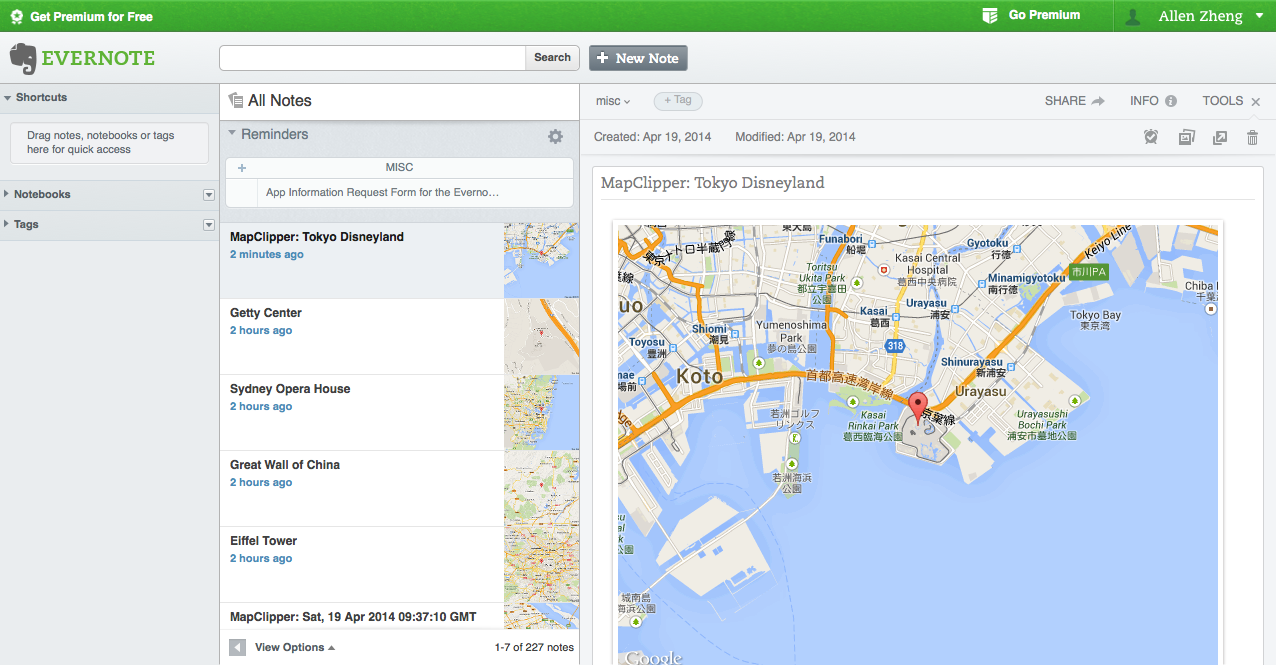Click the All Notes notebook icon
This screenshot has height=665, width=1276.
(x=236, y=100)
